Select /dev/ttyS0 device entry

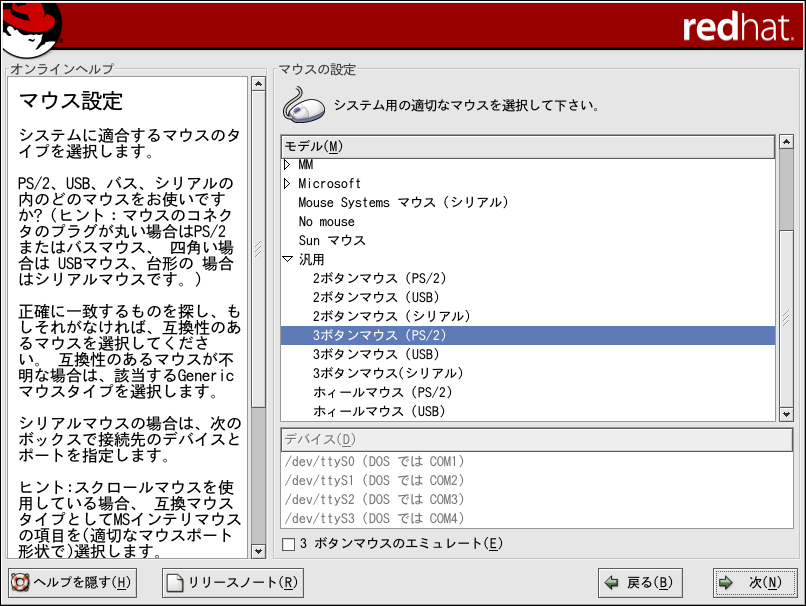[375, 462]
